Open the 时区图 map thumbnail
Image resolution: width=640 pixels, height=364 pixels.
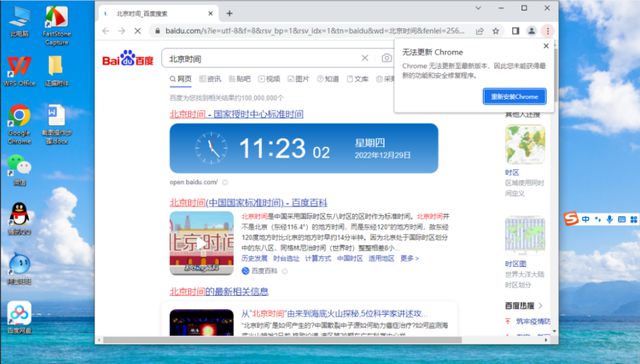coord(525,235)
